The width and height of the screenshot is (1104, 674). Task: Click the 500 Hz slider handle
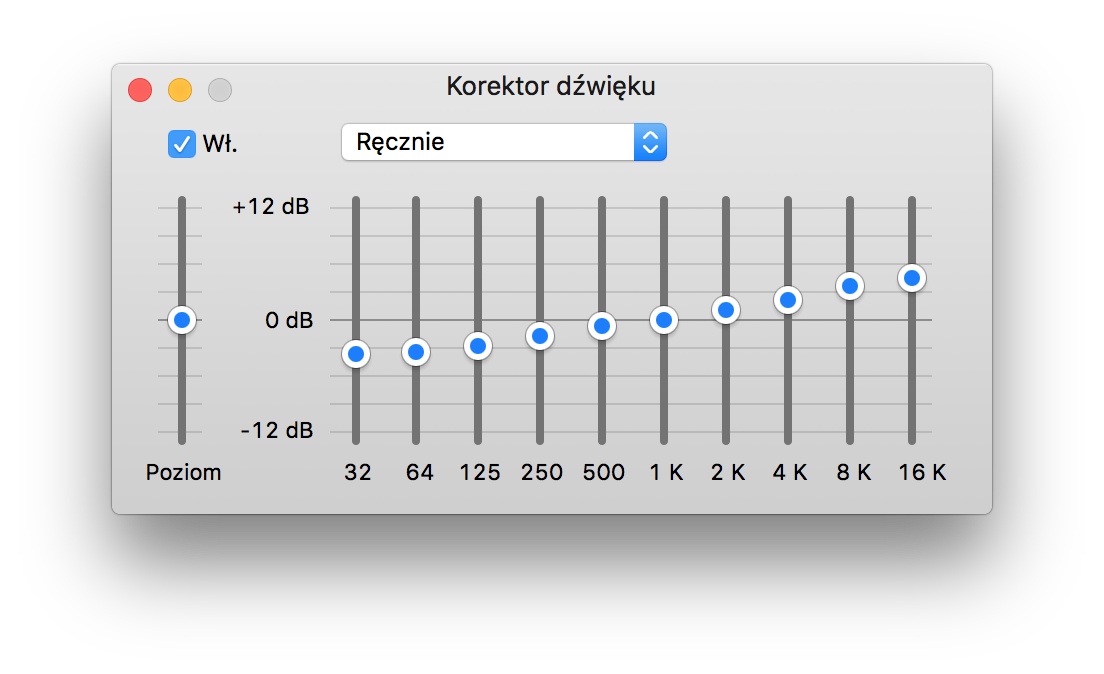coord(602,326)
